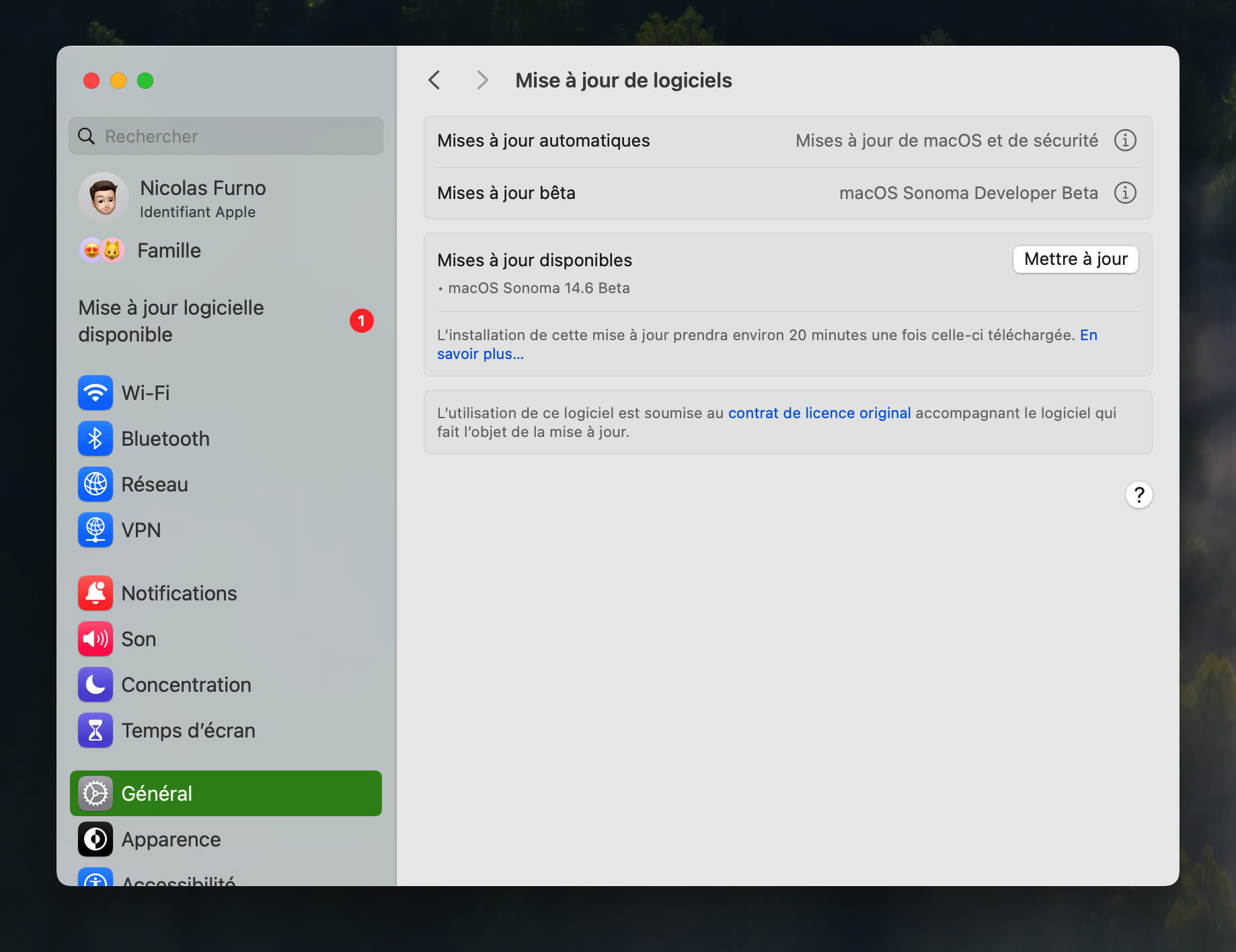Open Famille emoji avatars

pyautogui.click(x=102, y=251)
